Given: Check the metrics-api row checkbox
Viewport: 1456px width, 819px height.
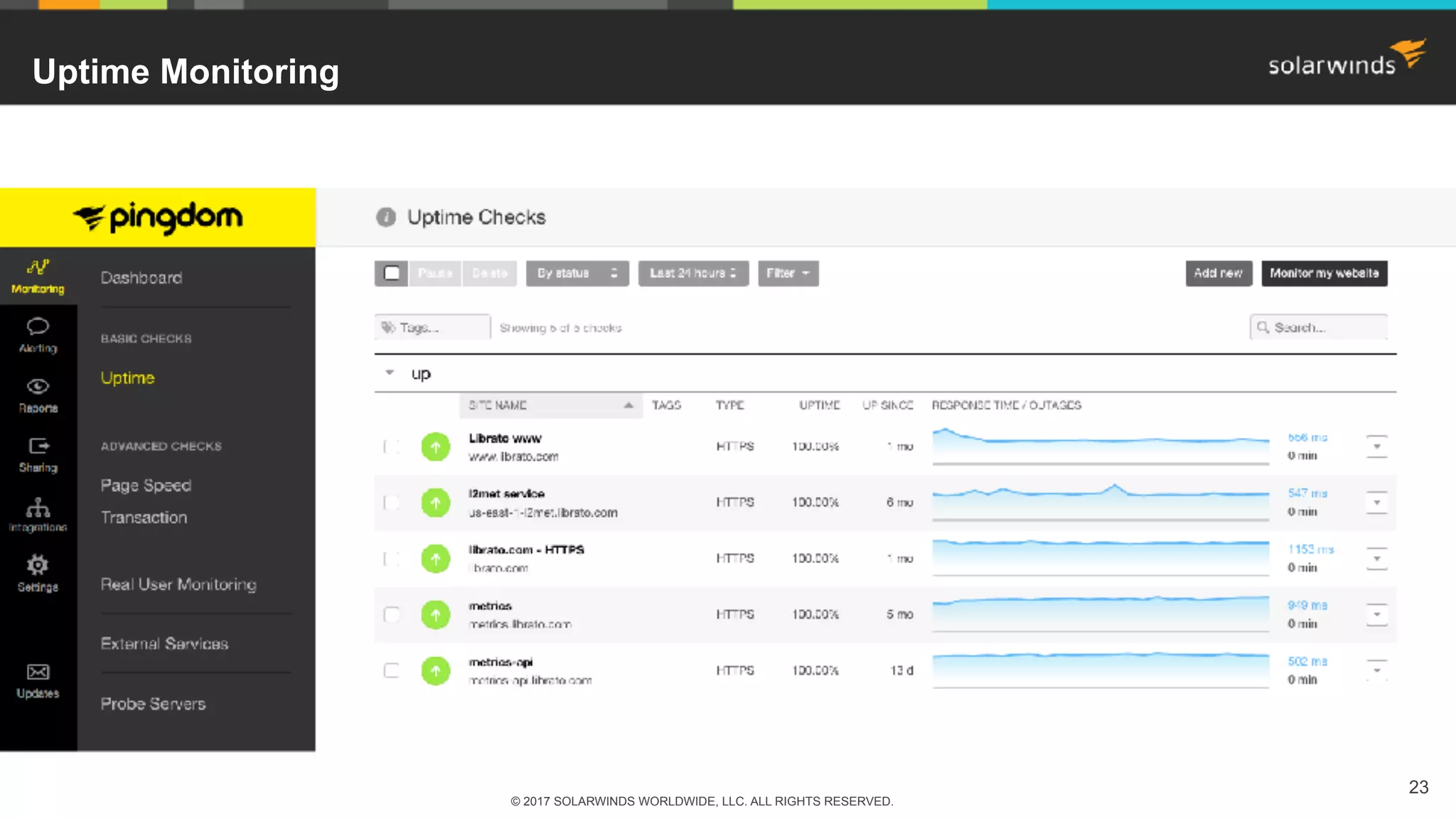Looking at the screenshot, I should coord(391,670).
